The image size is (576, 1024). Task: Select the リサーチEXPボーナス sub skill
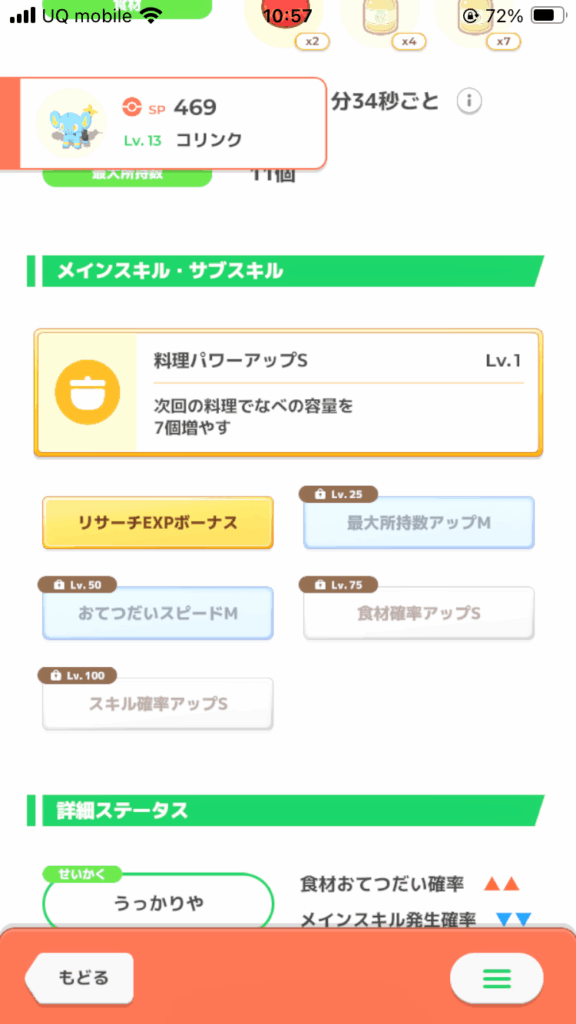pos(157,522)
